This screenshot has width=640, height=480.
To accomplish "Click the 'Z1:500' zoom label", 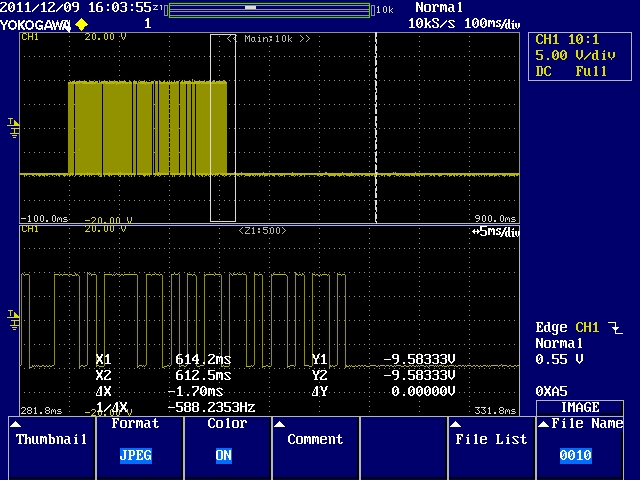I will 262,231.
